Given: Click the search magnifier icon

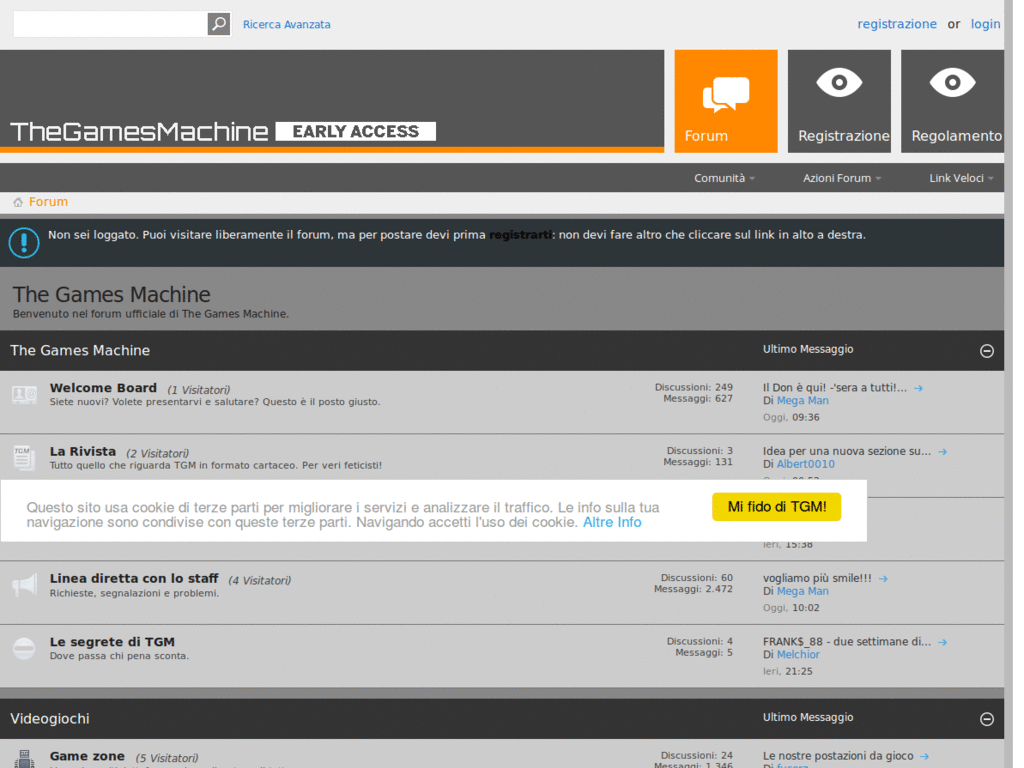Looking at the screenshot, I should tap(218, 23).
